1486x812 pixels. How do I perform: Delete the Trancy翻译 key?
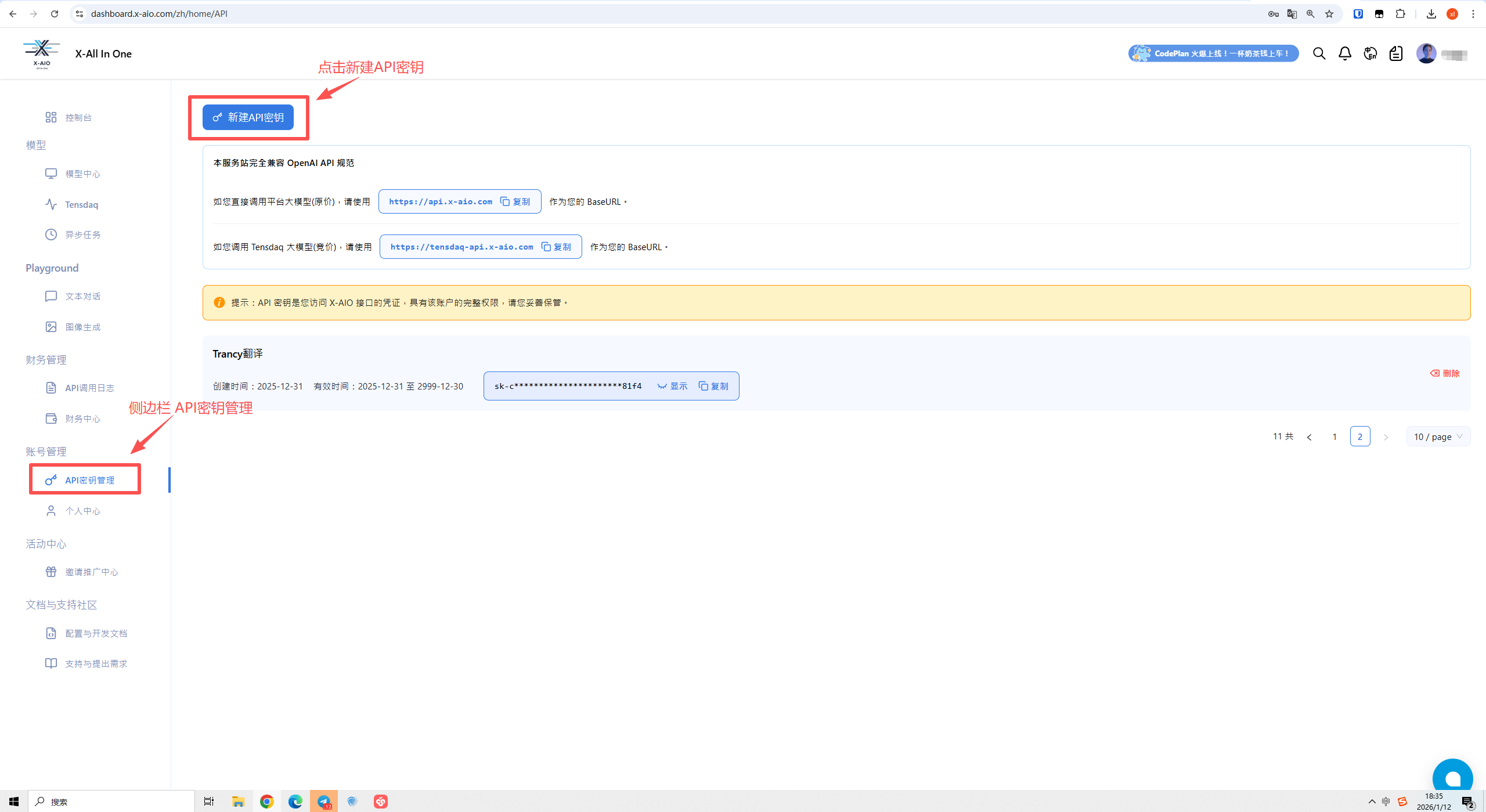click(1445, 373)
